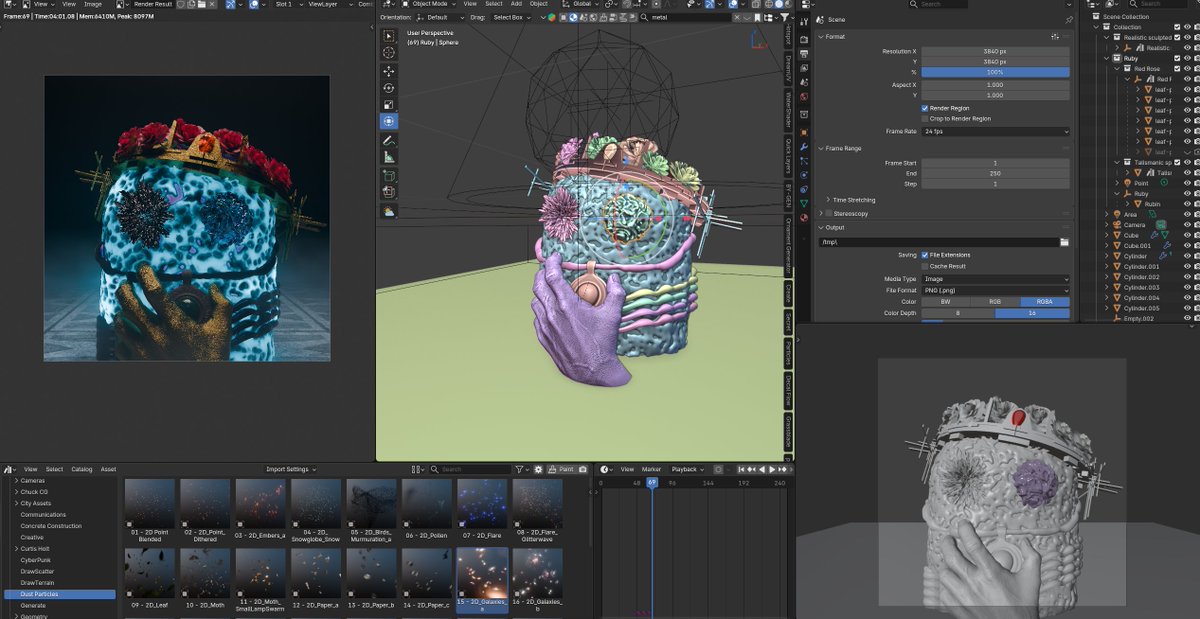The height and width of the screenshot is (619, 1200).
Task: Open the File Format PNG dropdown
Action: point(995,290)
